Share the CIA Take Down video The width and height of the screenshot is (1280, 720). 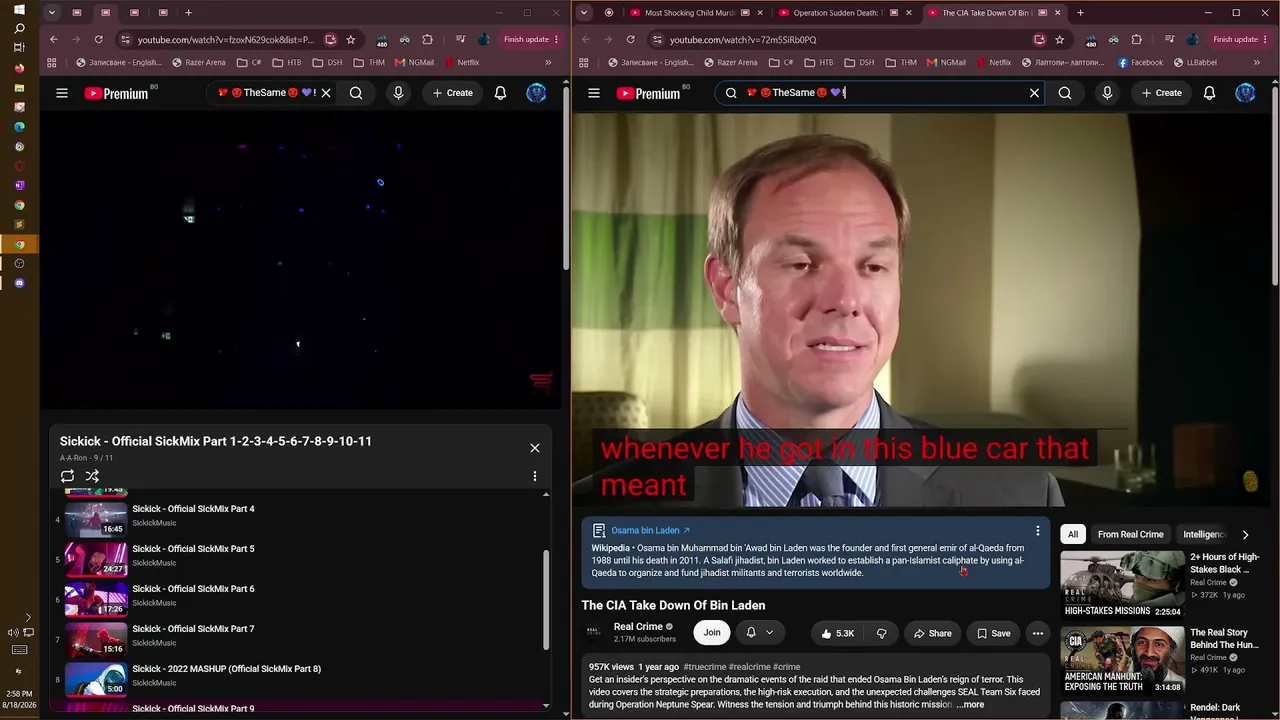coord(933,633)
